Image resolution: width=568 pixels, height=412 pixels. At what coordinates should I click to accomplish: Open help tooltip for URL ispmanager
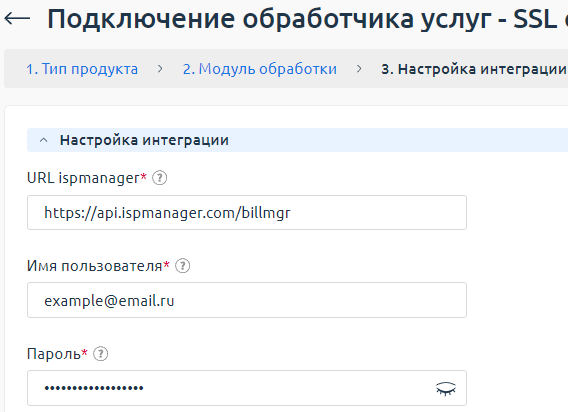tap(159, 178)
